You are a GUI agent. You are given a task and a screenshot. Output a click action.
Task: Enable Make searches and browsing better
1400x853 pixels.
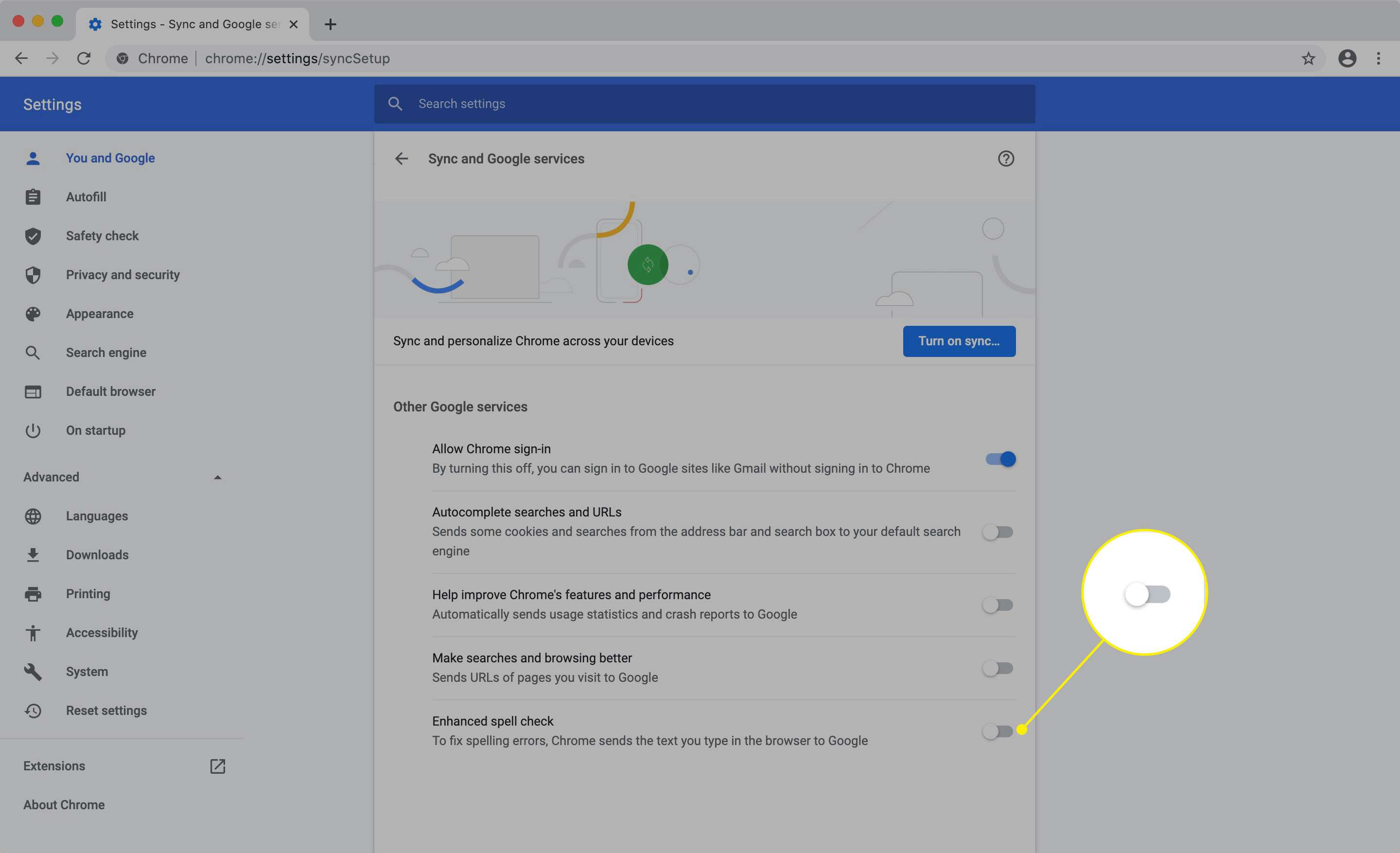pos(997,668)
